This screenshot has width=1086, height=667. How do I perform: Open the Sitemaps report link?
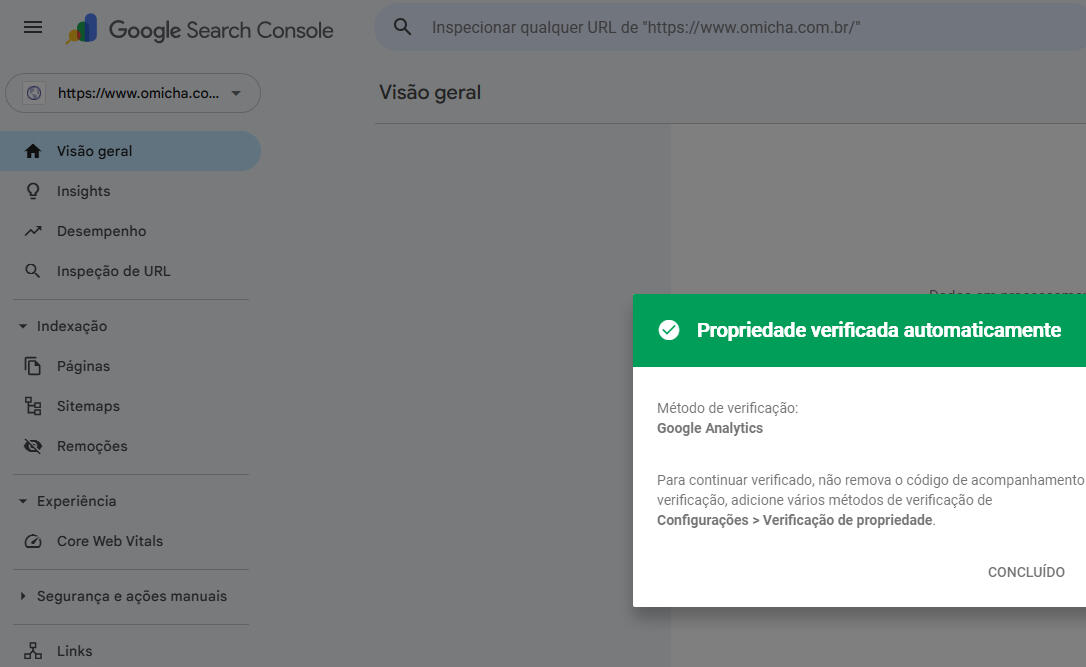coord(89,406)
